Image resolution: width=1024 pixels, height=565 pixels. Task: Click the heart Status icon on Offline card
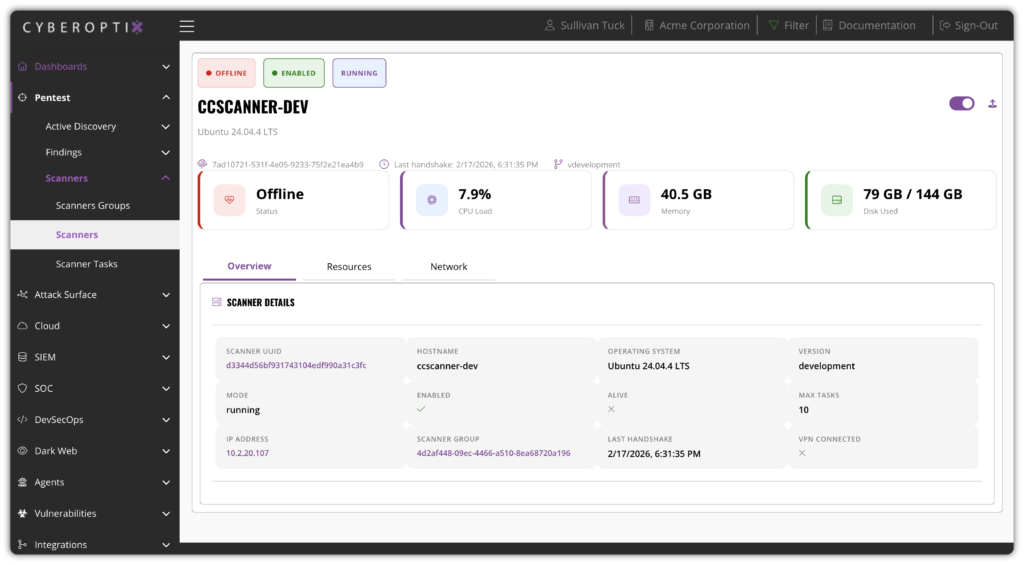(x=229, y=200)
